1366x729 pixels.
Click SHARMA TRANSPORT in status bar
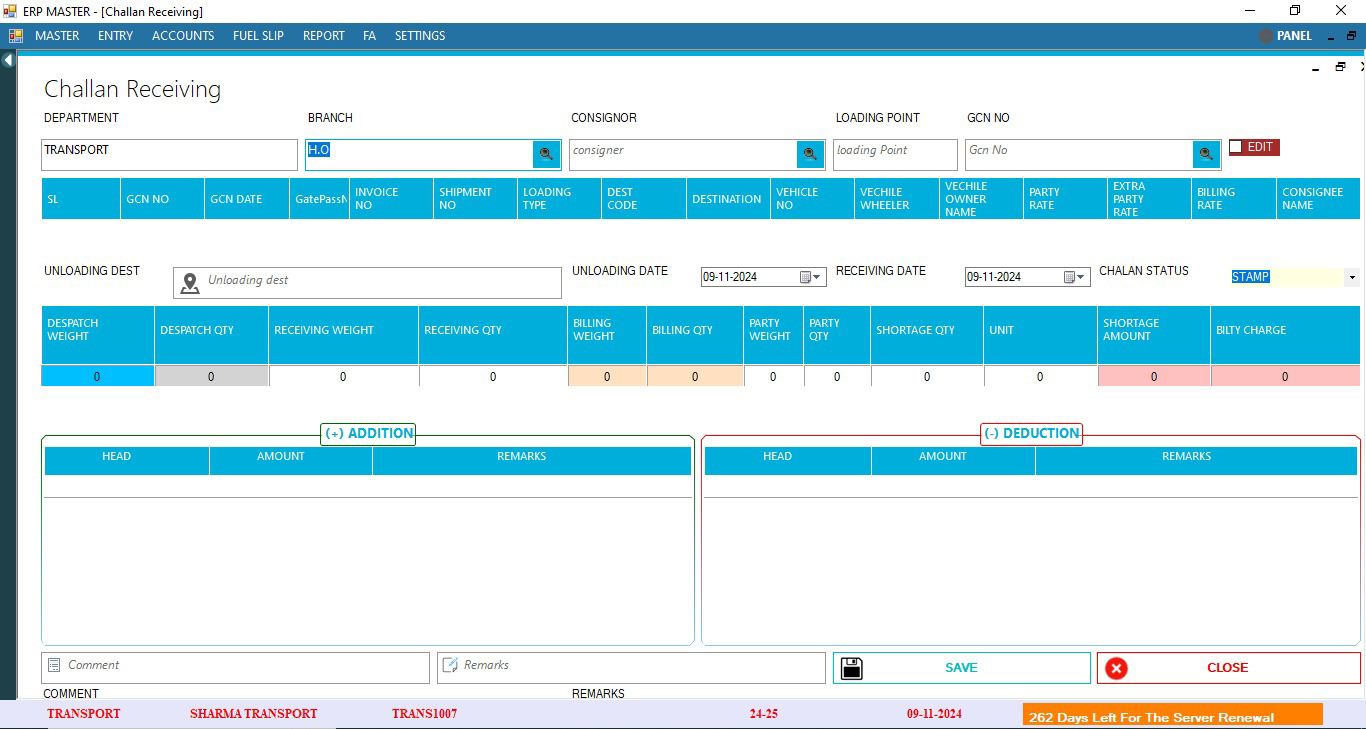(254, 714)
